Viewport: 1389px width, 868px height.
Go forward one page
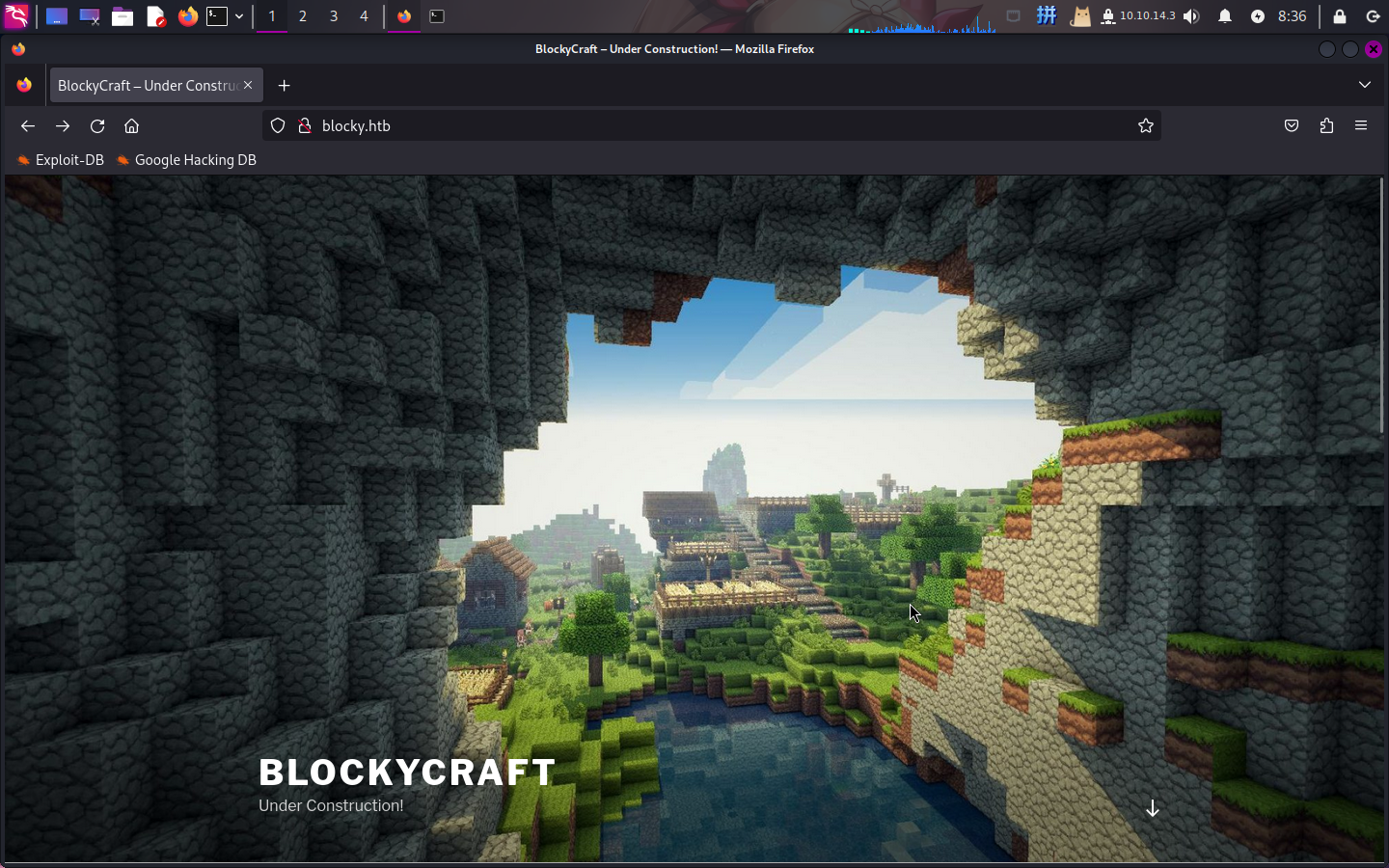(x=63, y=126)
